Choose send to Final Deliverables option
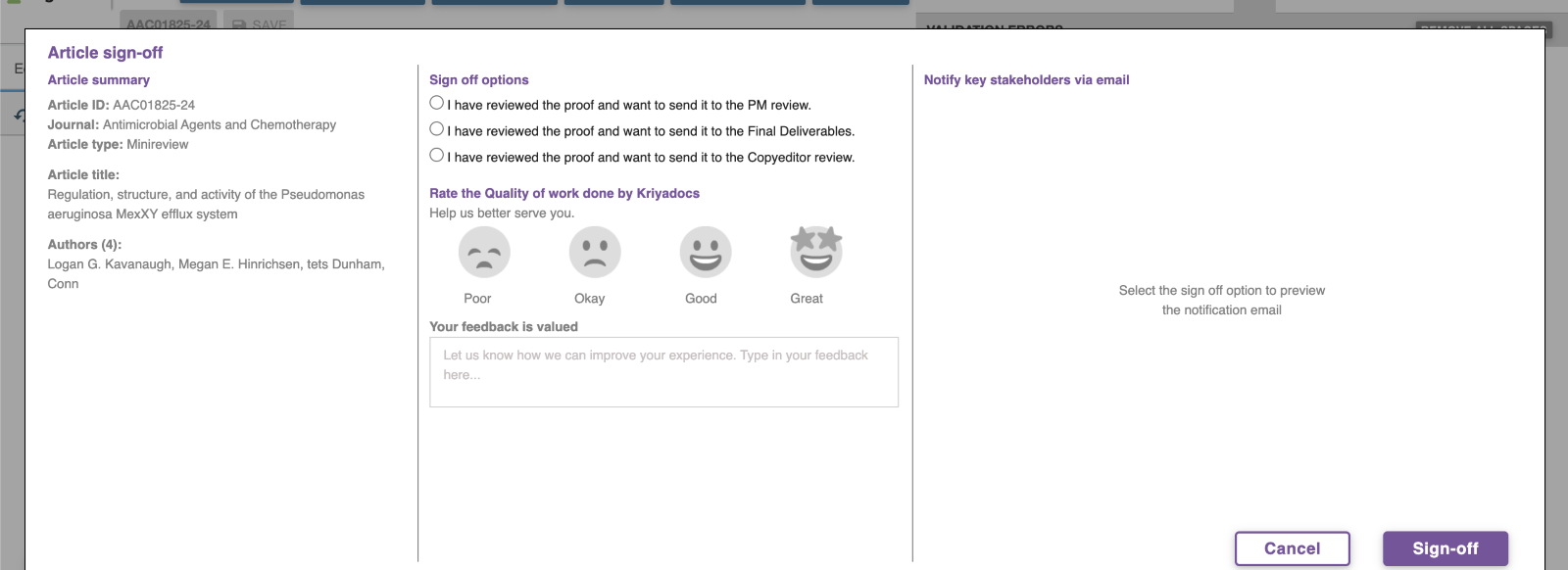Screen dimensions: 1568x570 437,129
